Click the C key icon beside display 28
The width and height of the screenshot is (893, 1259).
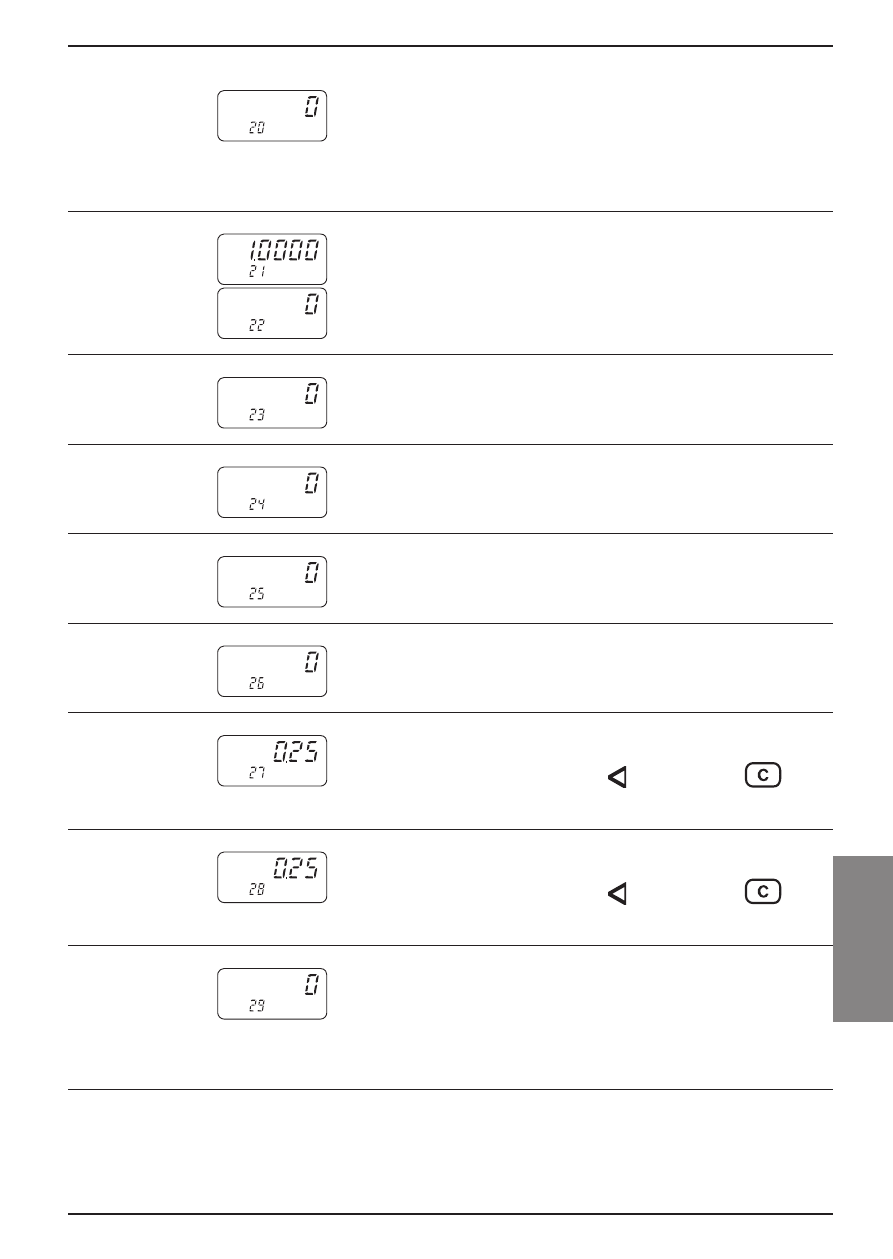coord(762,891)
